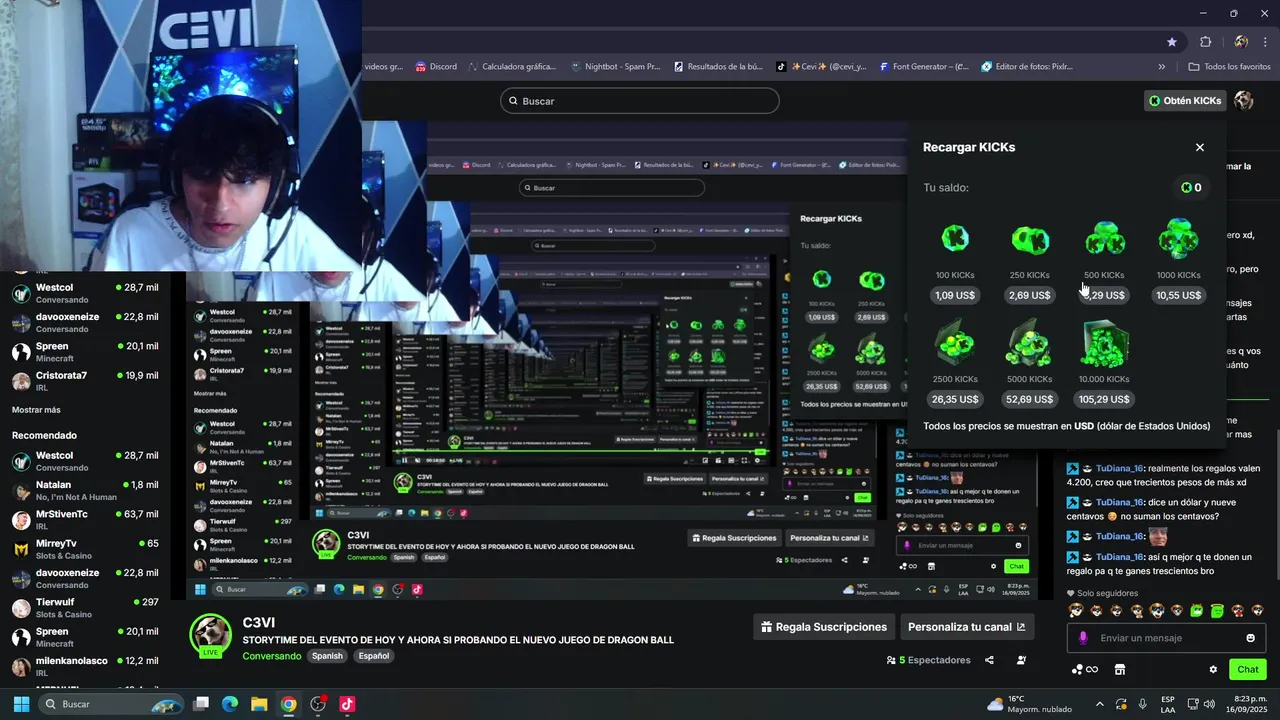The height and width of the screenshot is (720, 1280).
Task: Buy 5000 KICKs for 52,69 US$
Action: pos(1029,399)
